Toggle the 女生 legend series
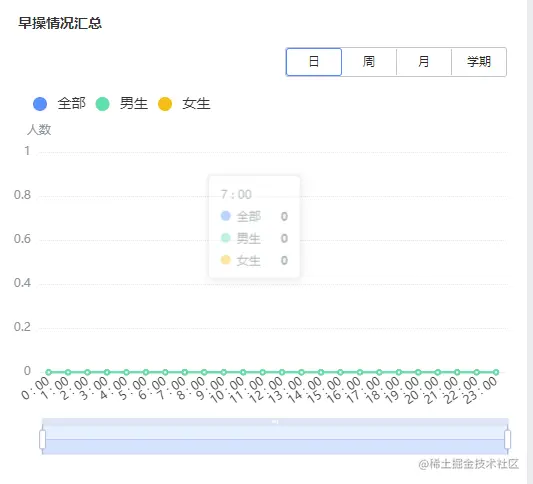Screen dimensions: 533x484 coord(184,104)
